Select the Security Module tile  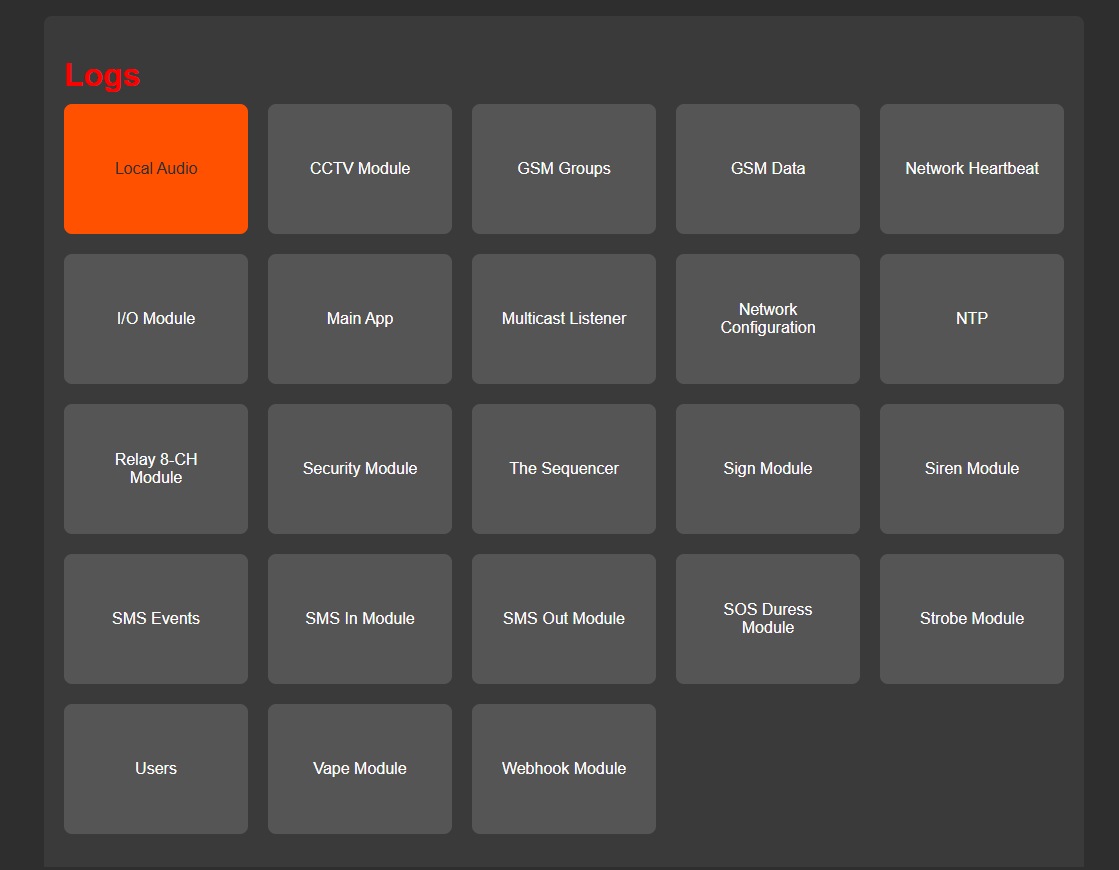(x=360, y=469)
